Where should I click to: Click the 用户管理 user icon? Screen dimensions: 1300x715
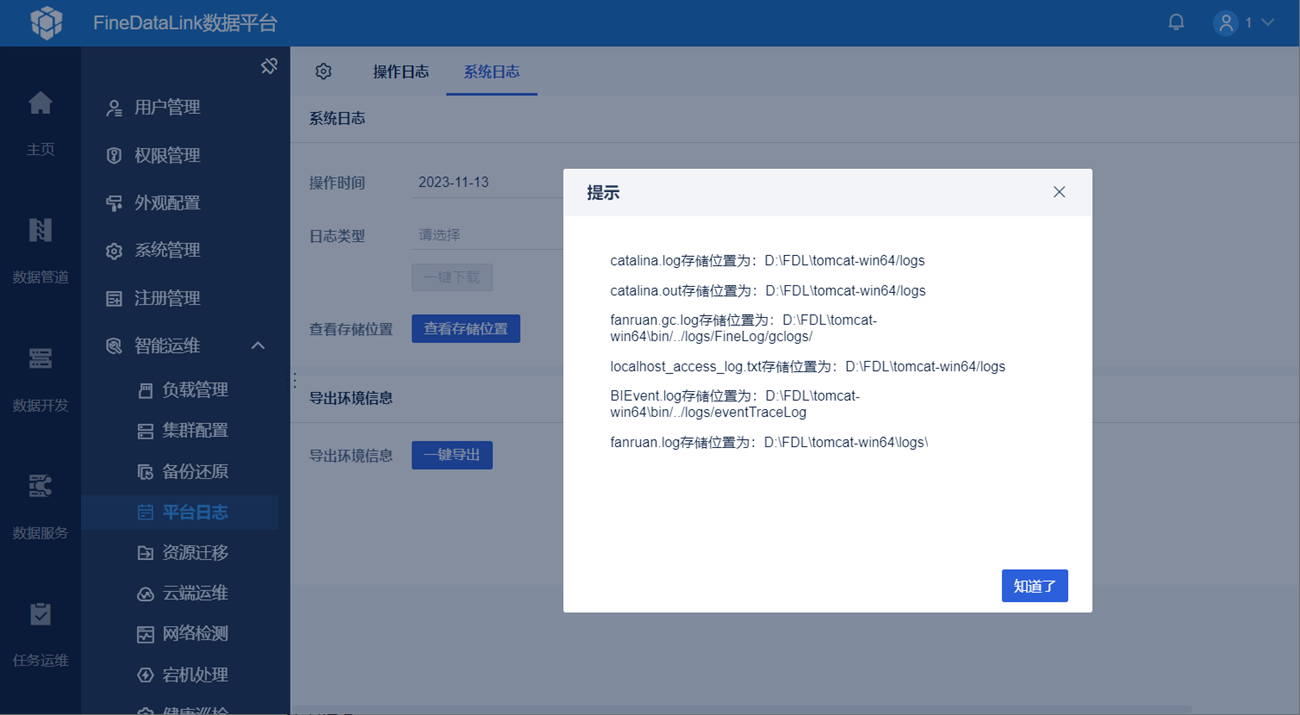click(114, 108)
